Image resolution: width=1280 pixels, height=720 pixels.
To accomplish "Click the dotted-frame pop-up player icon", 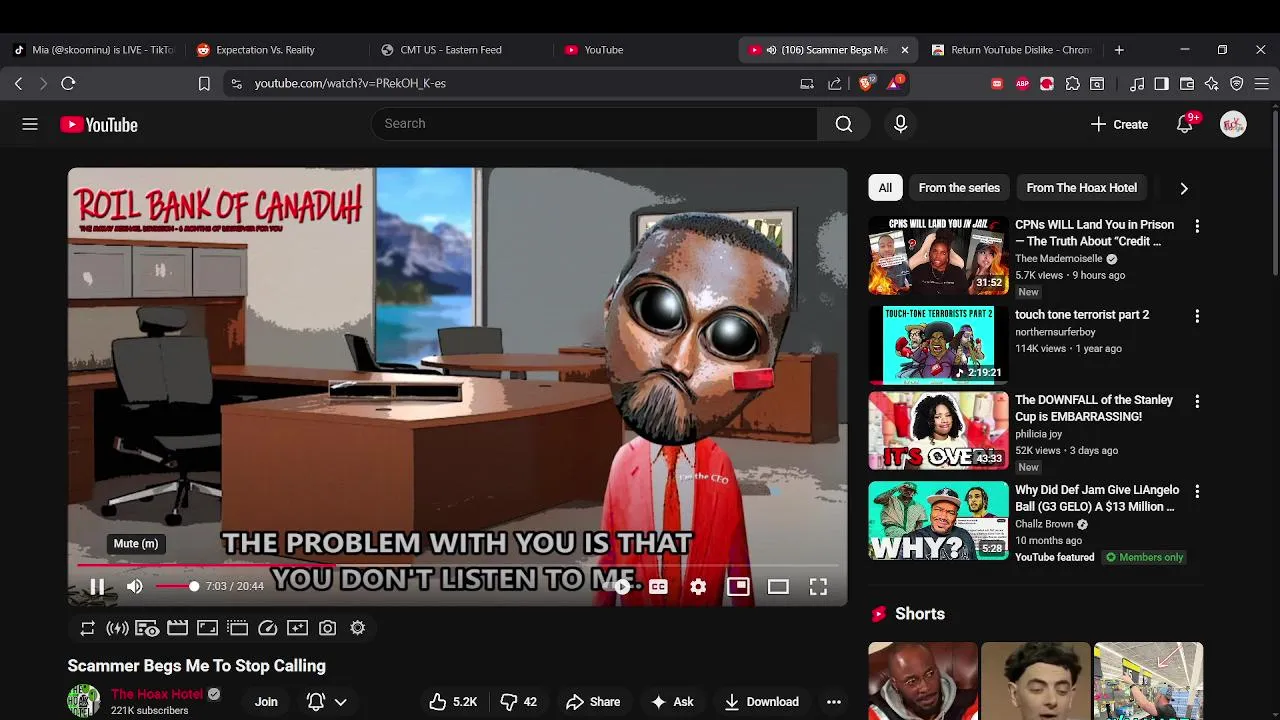I will pos(237,628).
